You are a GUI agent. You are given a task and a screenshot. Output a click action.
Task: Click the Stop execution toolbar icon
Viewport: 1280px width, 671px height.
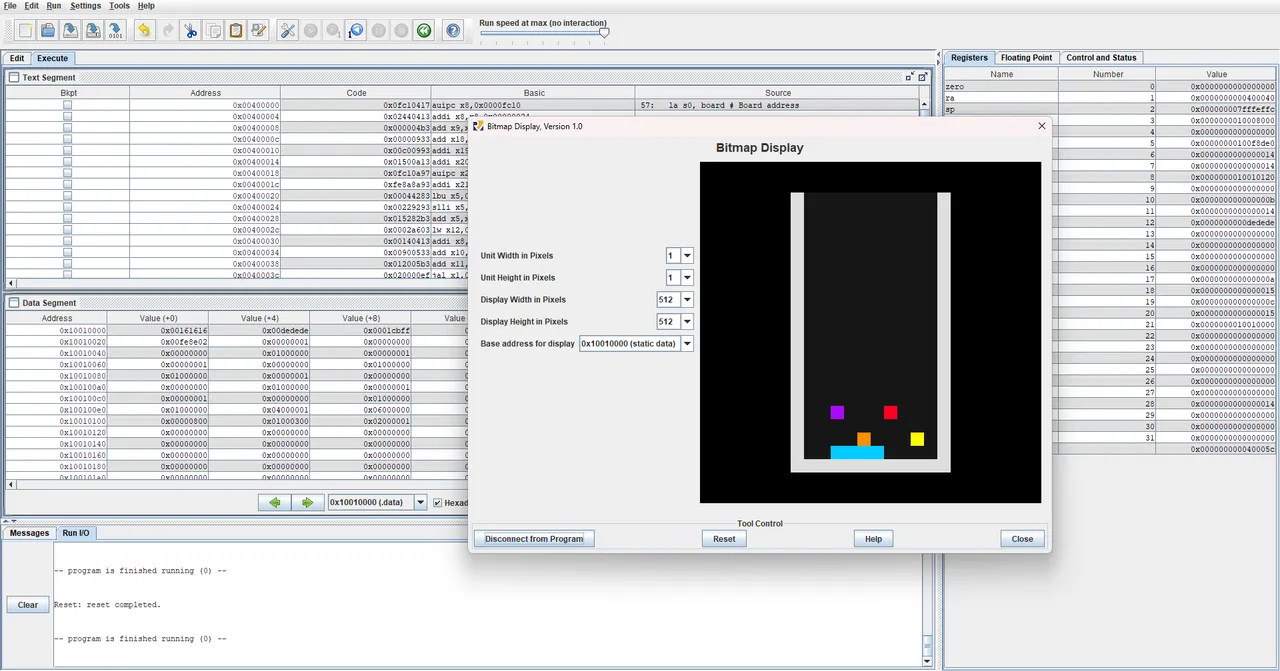pyautogui.click(x=401, y=31)
